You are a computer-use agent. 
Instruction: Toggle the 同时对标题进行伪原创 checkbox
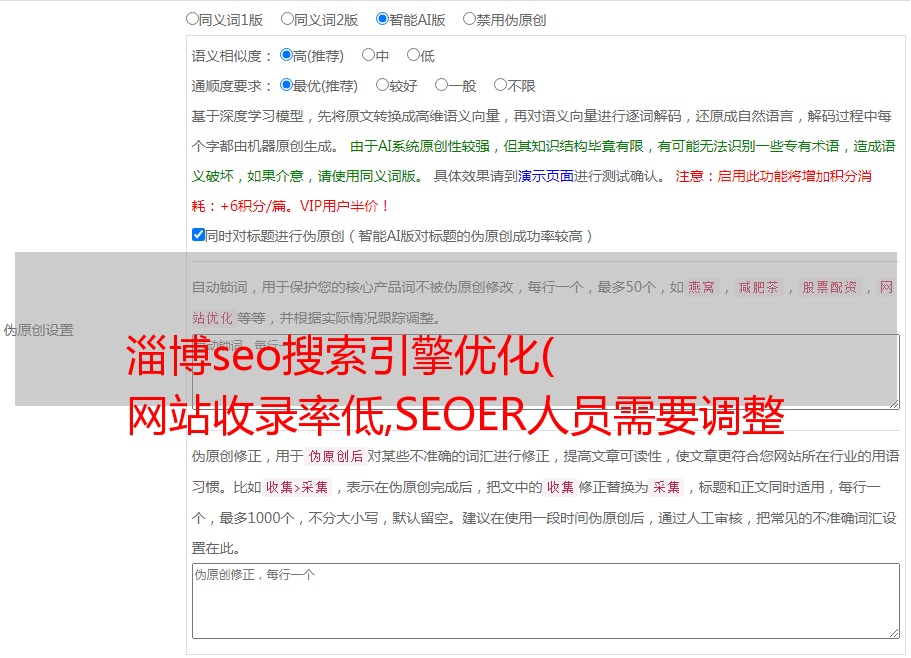click(198, 235)
